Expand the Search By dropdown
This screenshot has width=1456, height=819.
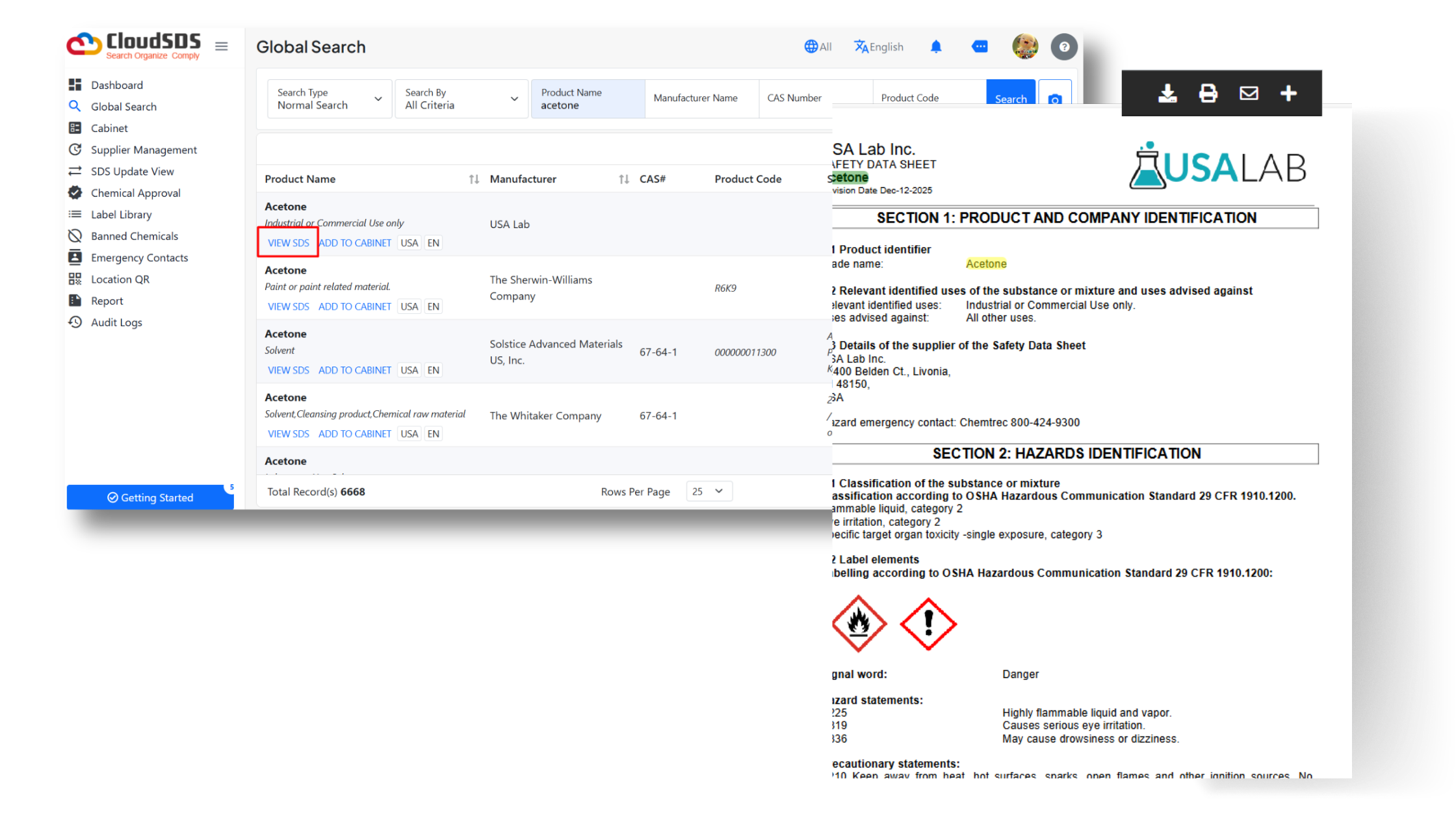tap(461, 99)
